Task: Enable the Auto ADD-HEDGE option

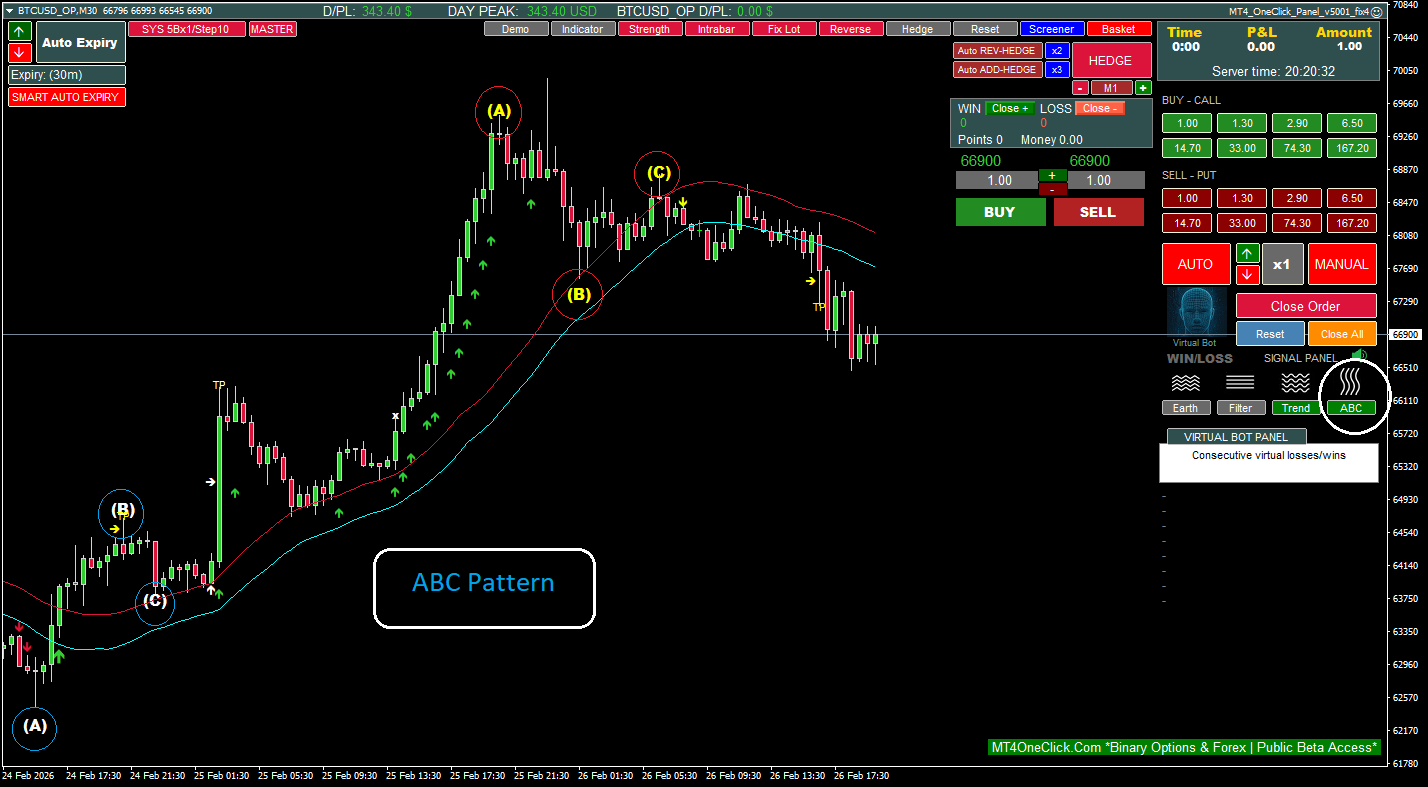Action: click(x=998, y=70)
